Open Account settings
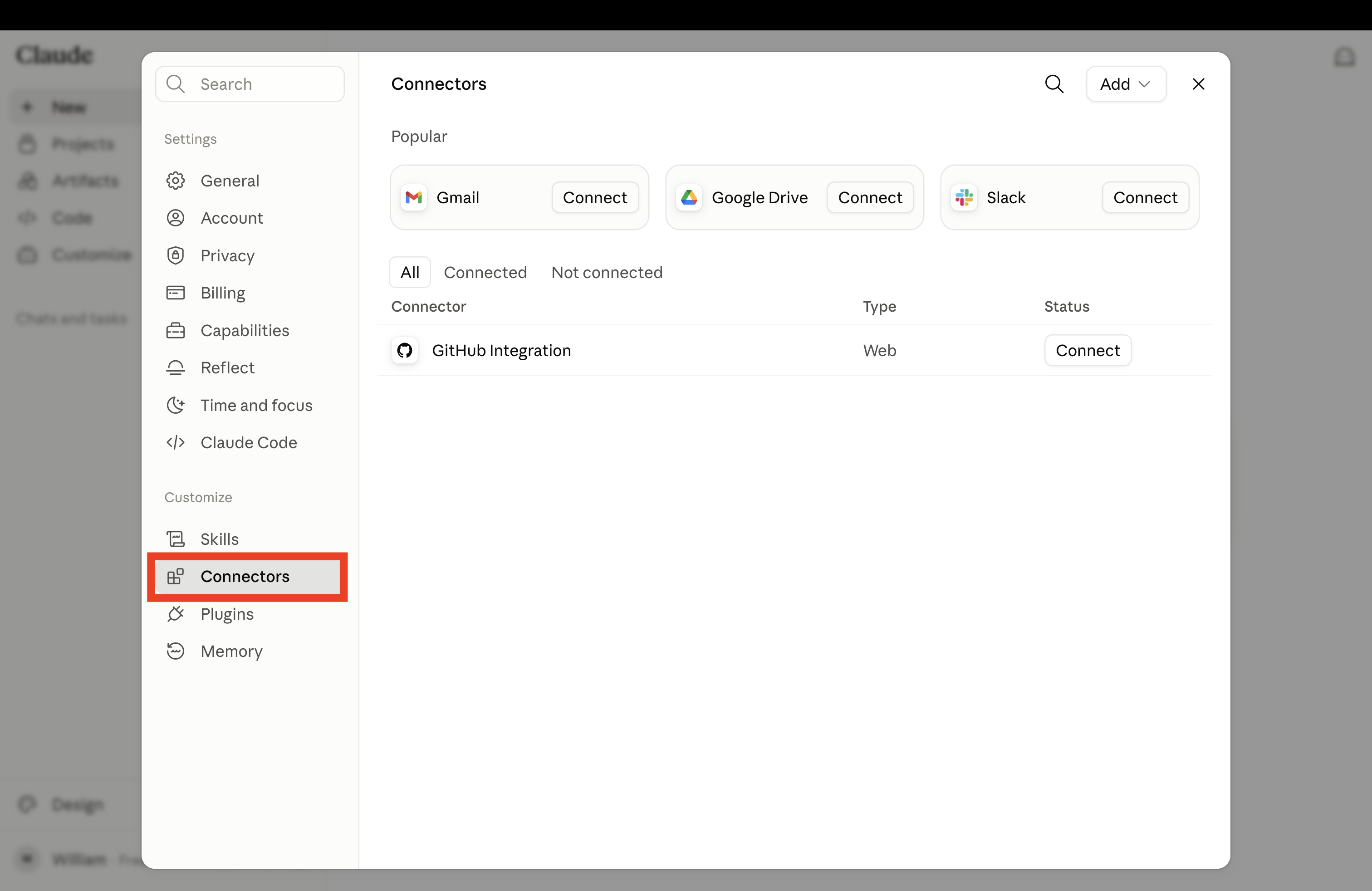 click(250, 218)
